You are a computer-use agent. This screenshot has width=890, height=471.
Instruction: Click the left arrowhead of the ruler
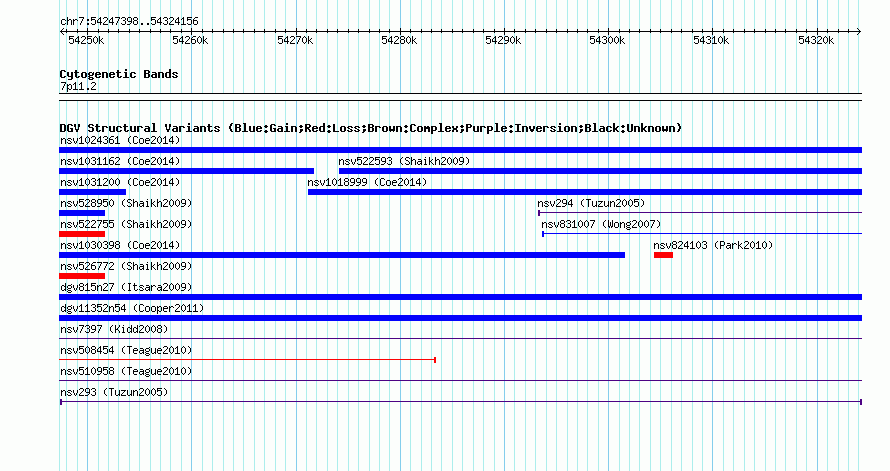coord(62,32)
